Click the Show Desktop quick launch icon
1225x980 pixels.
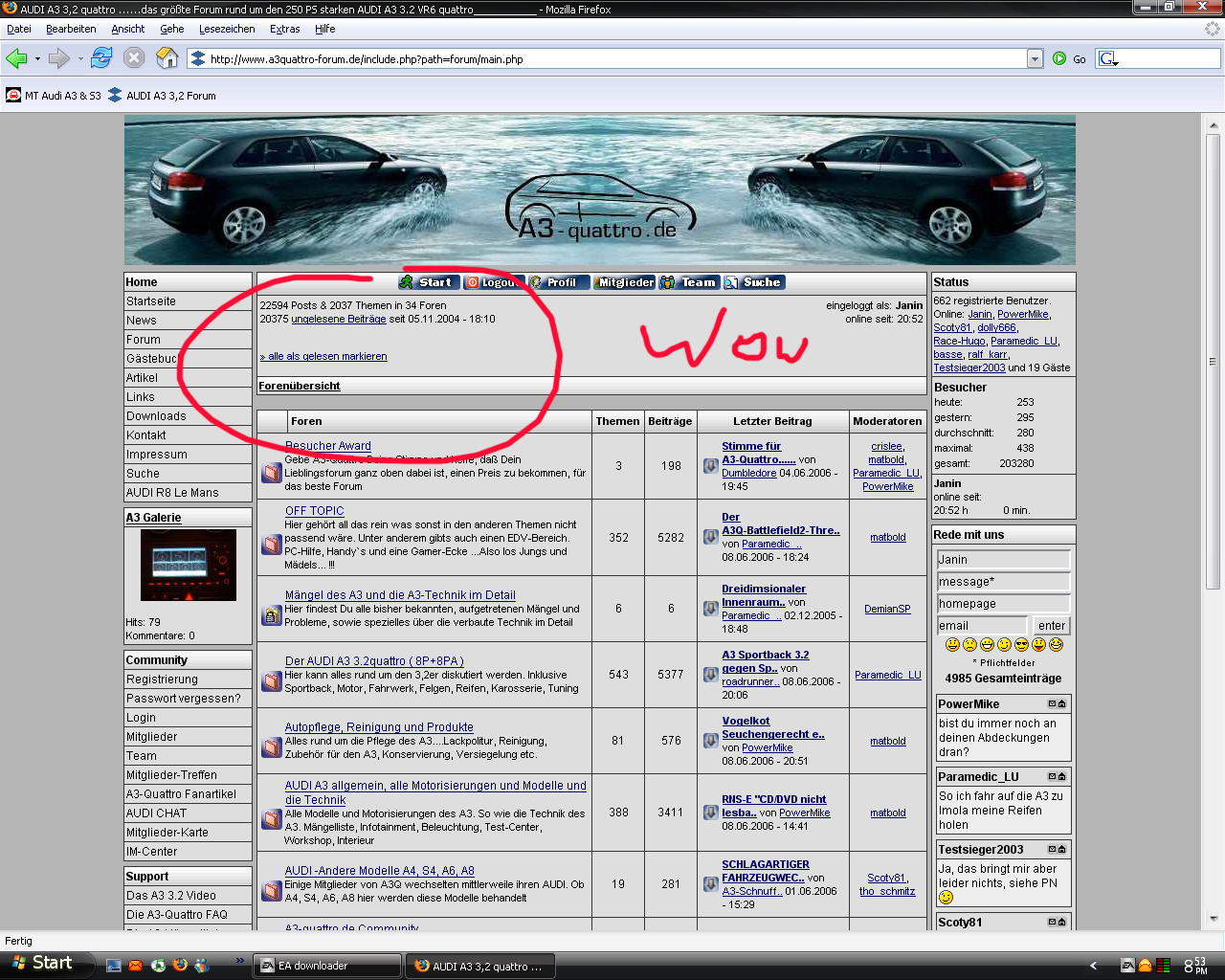click(114, 966)
